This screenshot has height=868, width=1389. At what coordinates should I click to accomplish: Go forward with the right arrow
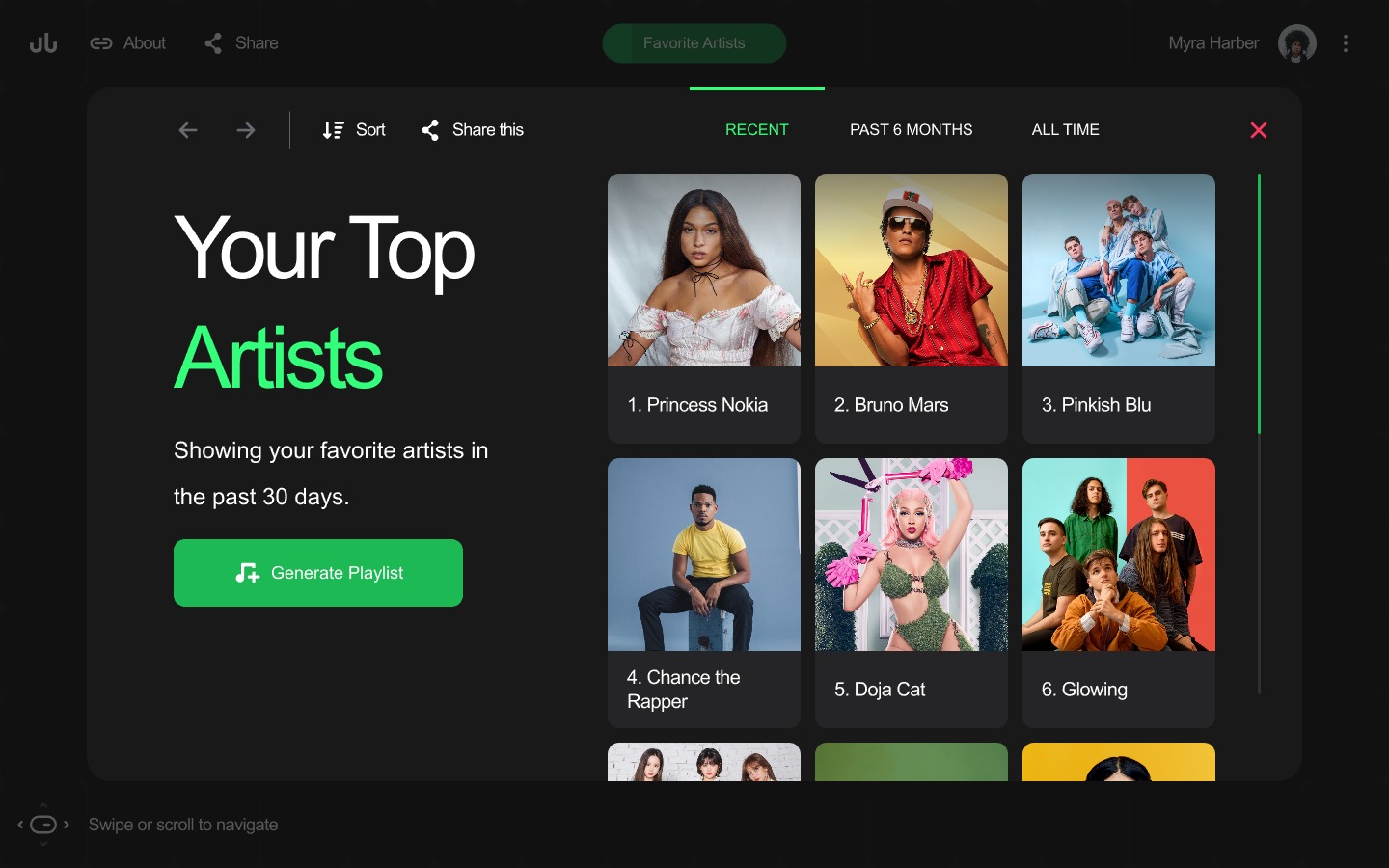[x=246, y=130]
